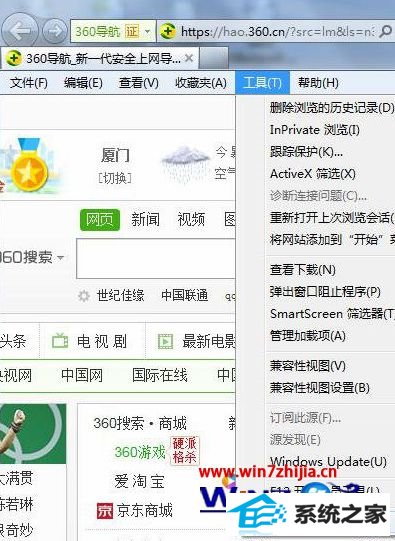The height and width of the screenshot is (541, 395).
Task: Expand the 360搜索 engine dropdown arrow
Action: pyautogui.click(x=61, y=257)
